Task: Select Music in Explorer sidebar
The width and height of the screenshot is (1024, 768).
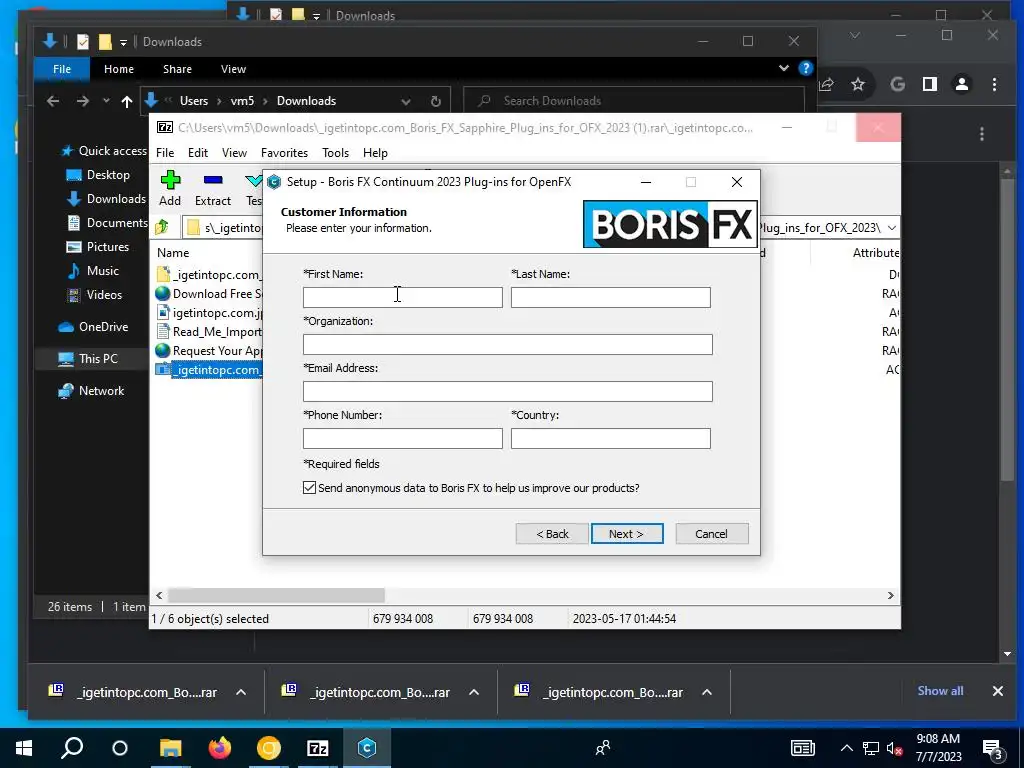Action: click(x=93, y=271)
